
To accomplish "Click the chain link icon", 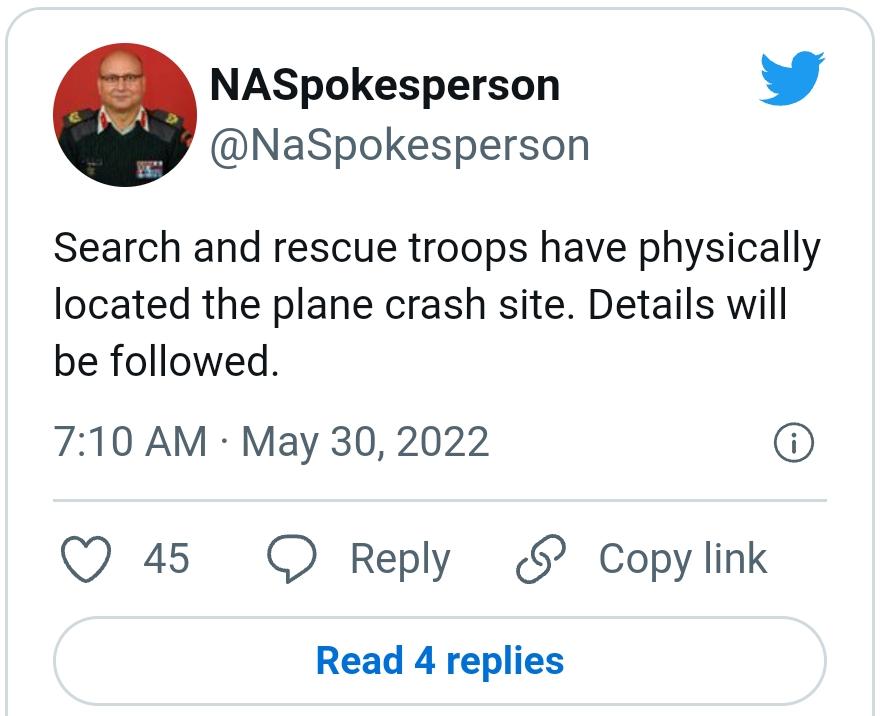I will pos(541,558).
